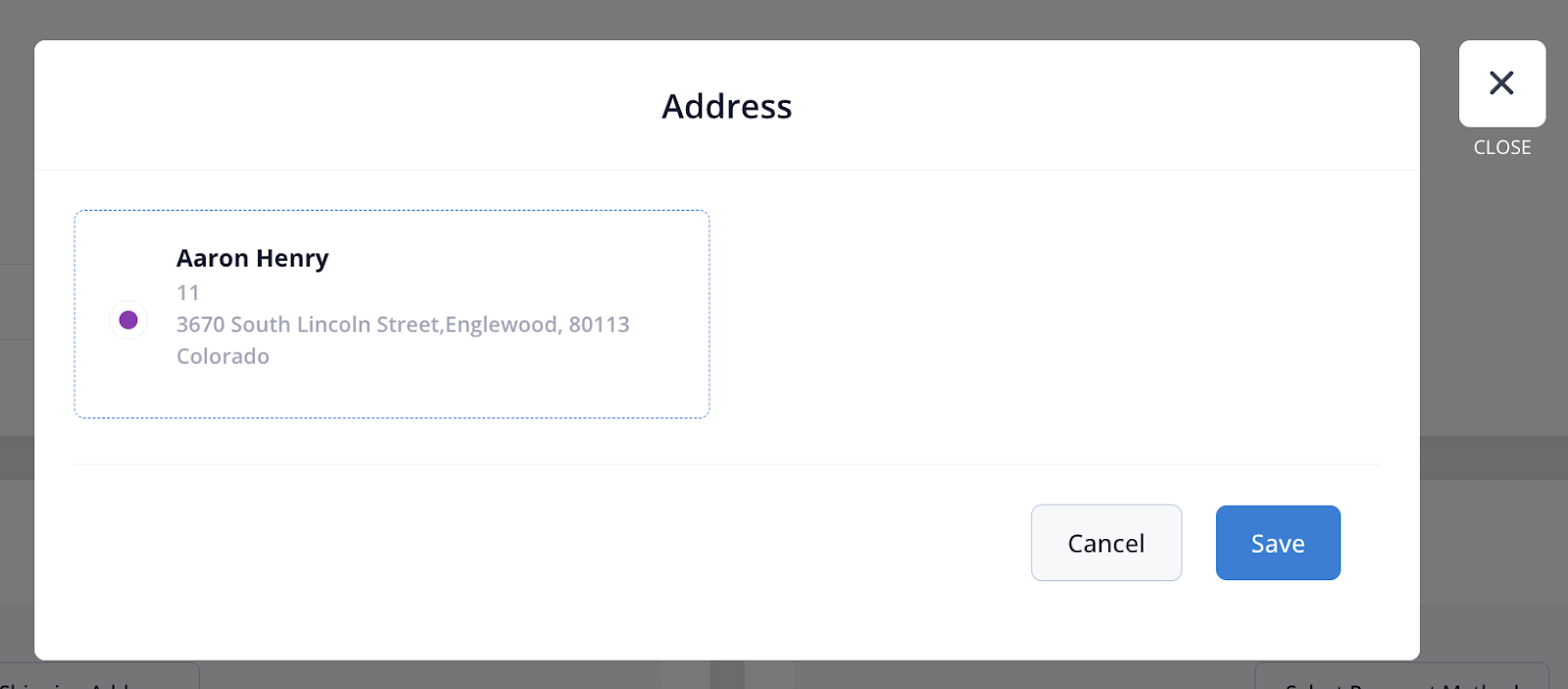Click the Colorado state text

tap(222, 357)
